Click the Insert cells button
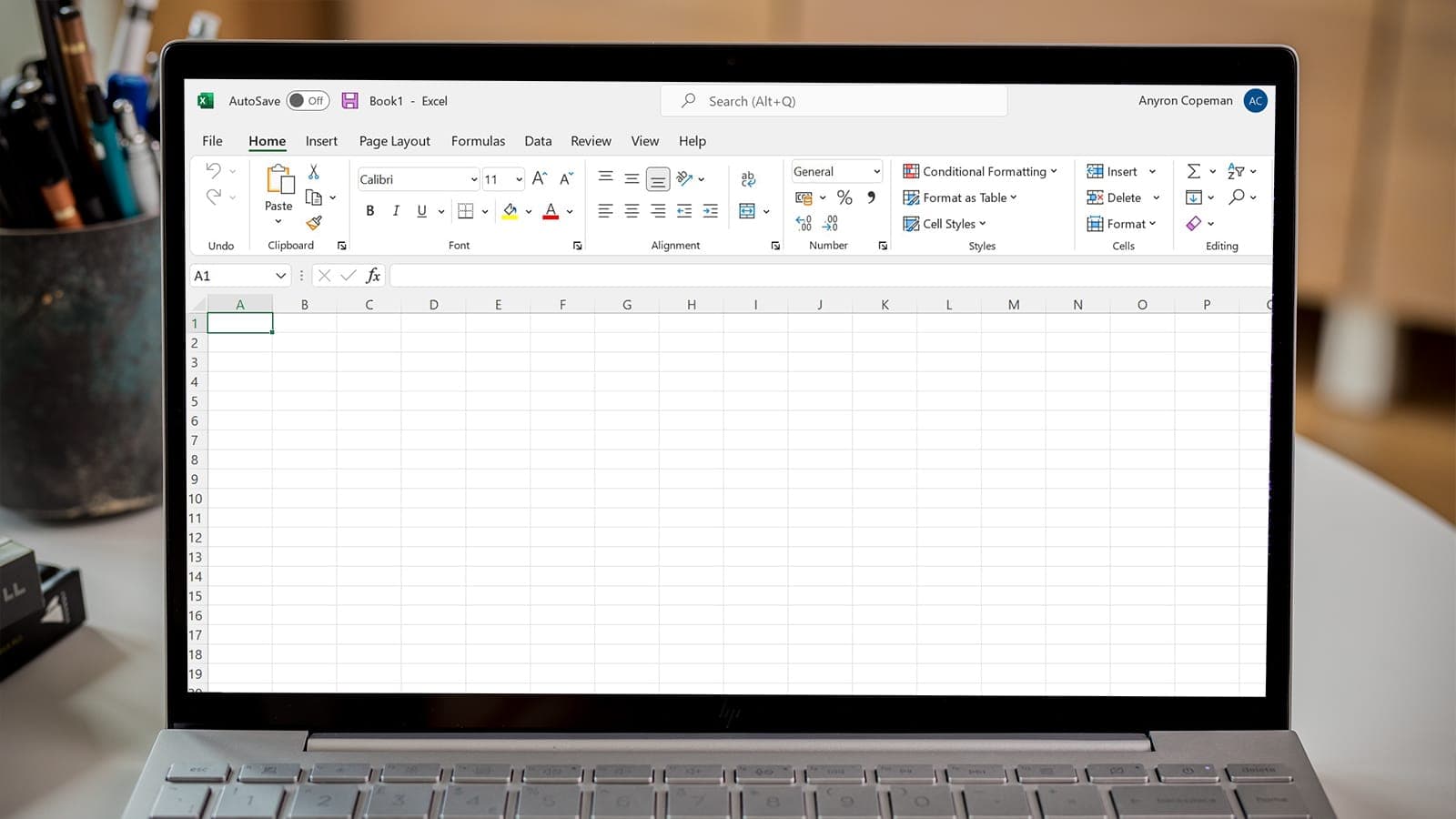The width and height of the screenshot is (1456, 819). click(x=1112, y=171)
